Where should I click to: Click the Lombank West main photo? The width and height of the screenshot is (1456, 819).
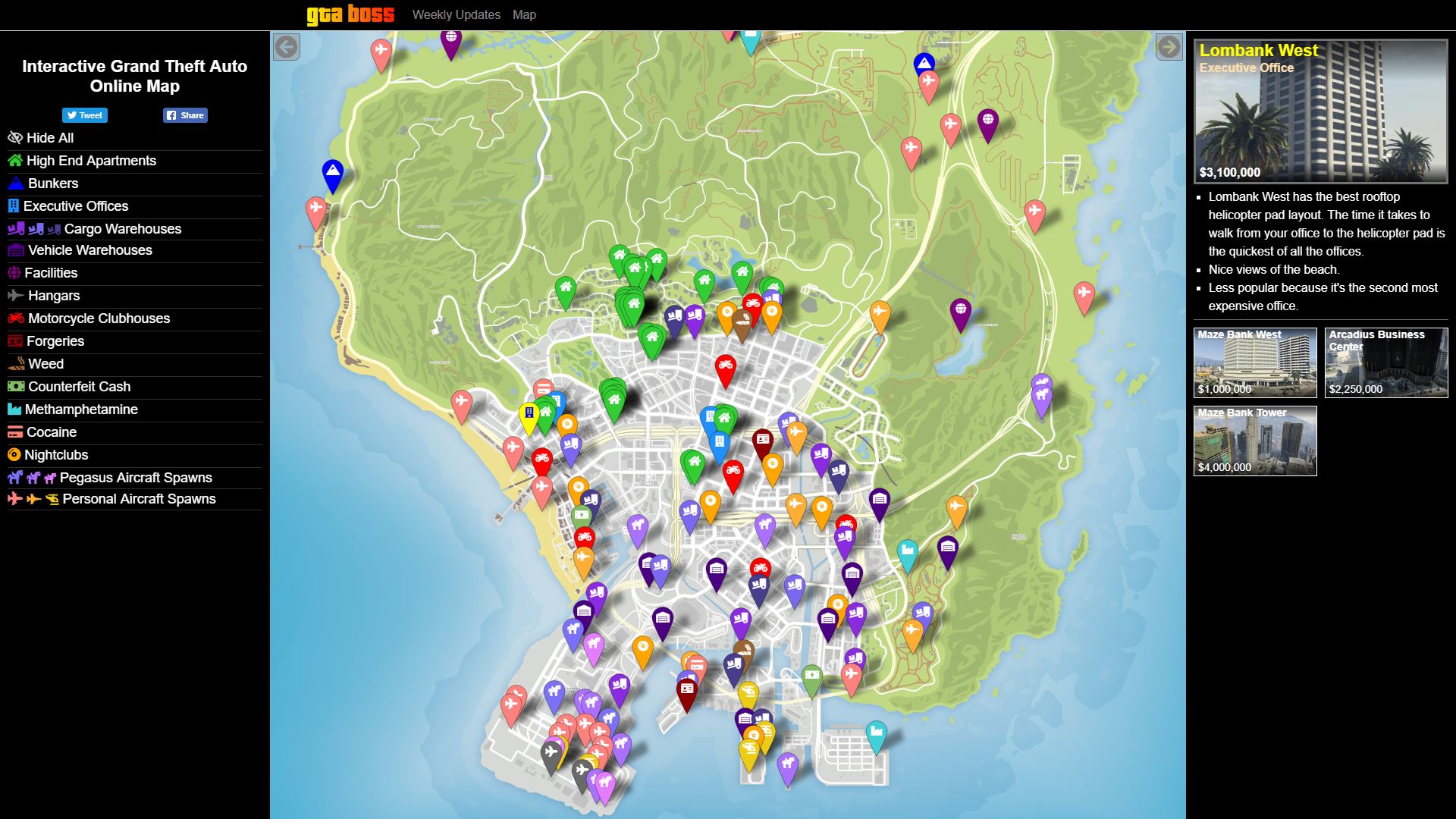[1321, 111]
